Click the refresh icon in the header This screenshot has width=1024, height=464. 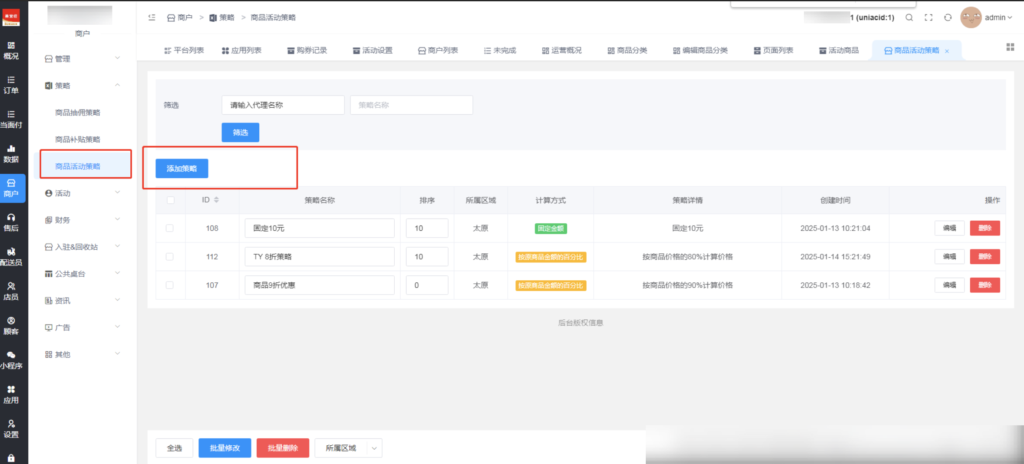point(948,18)
